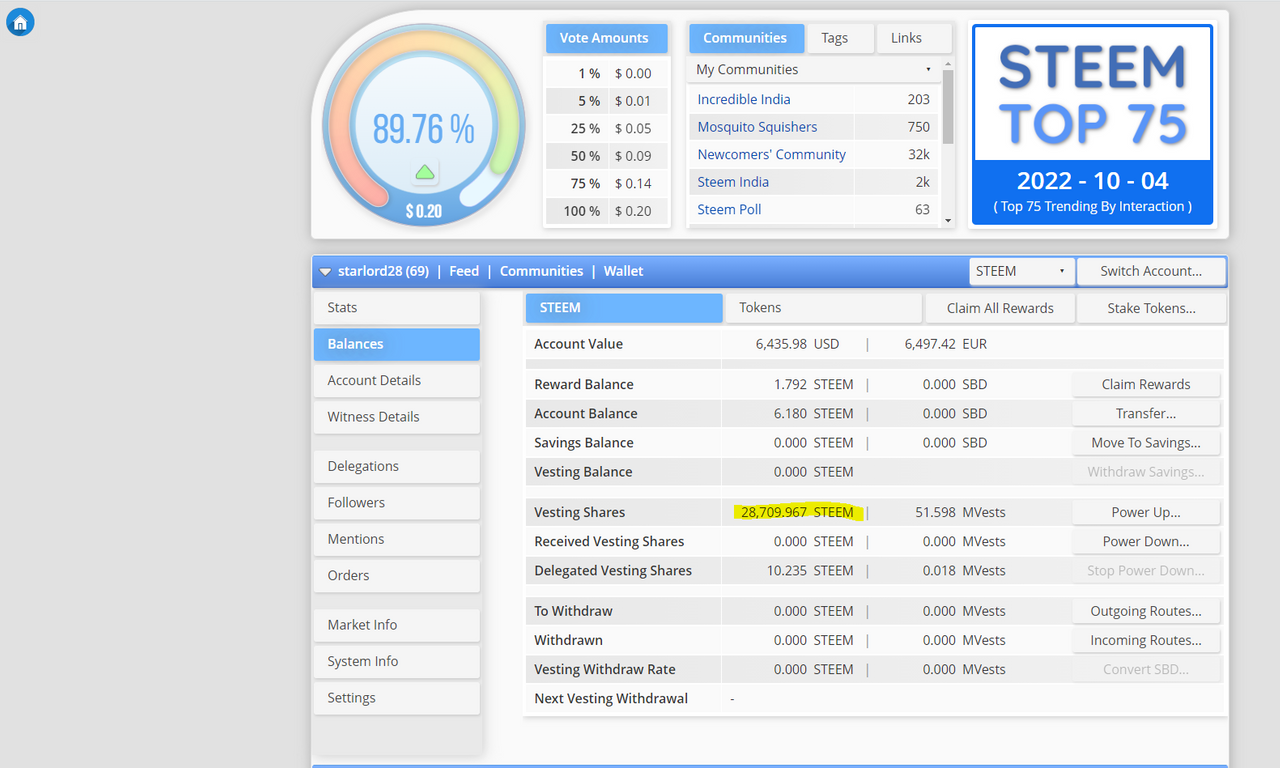Click Claim All Rewards button
Image resolution: width=1280 pixels, height=768 pixels.
[x=1000, y=308]
